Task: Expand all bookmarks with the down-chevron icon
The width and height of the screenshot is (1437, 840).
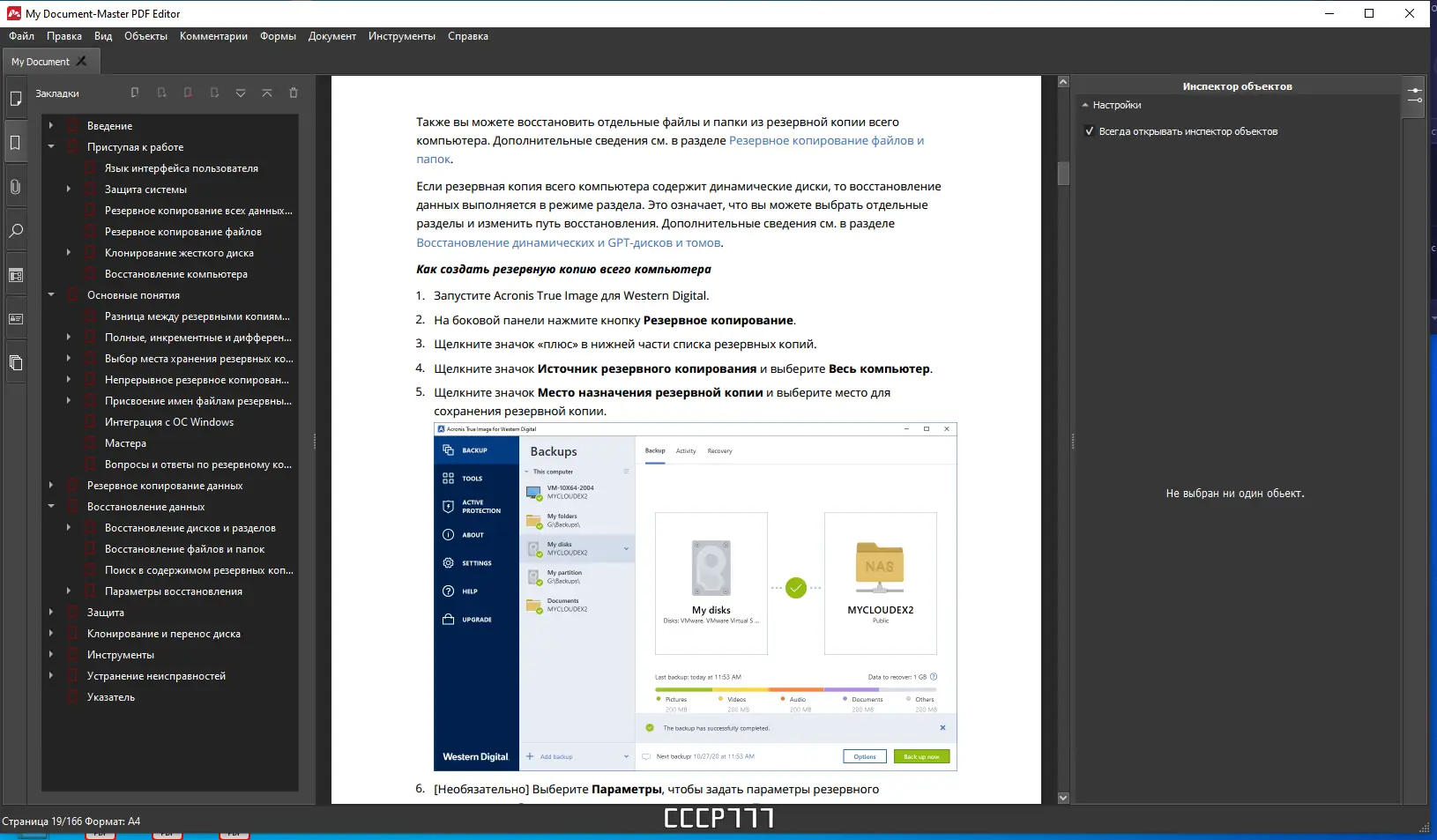Action: (241, 93)
